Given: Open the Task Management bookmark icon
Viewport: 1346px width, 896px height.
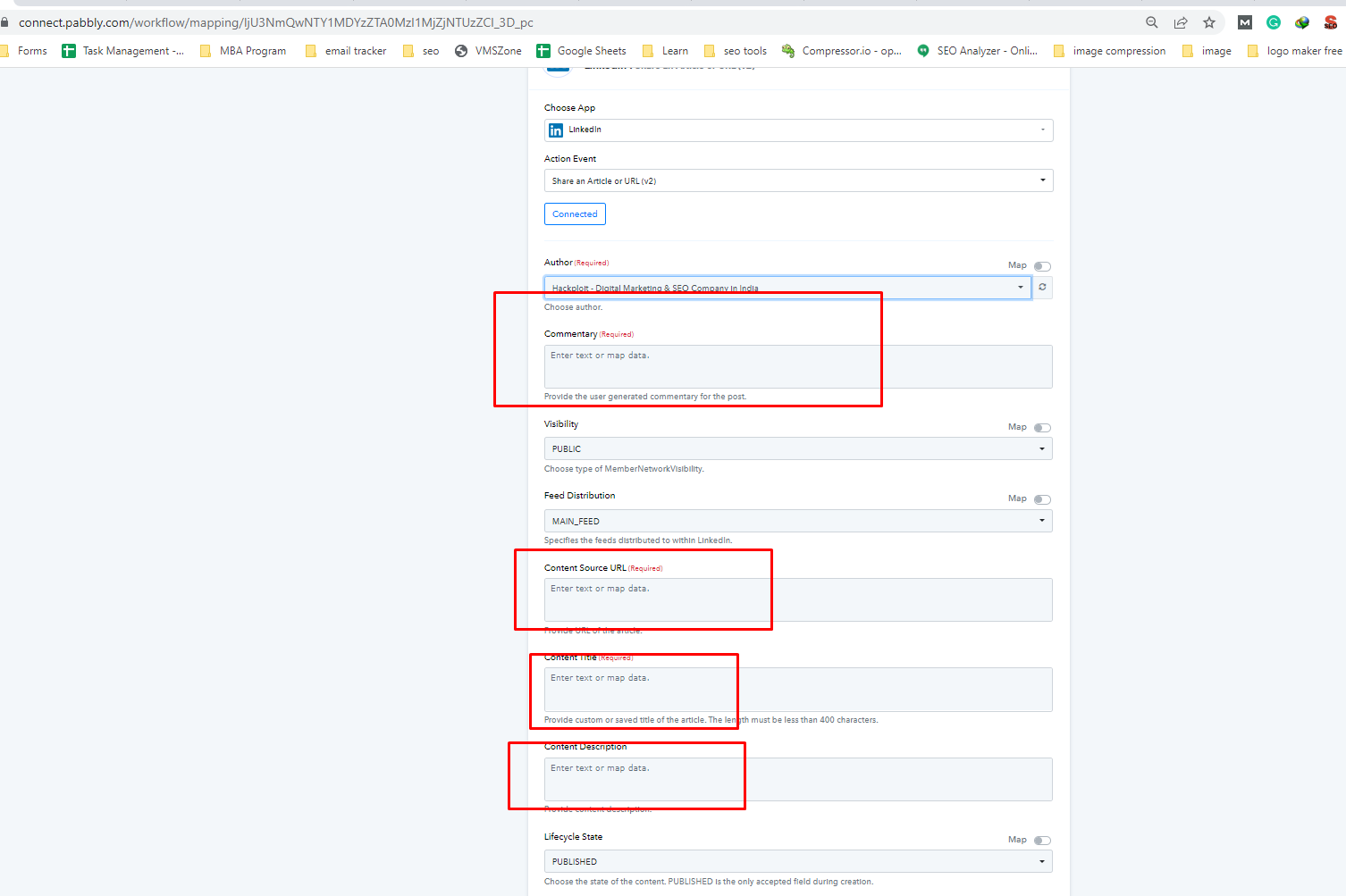Looking at the screenshot, I should 69,51.
